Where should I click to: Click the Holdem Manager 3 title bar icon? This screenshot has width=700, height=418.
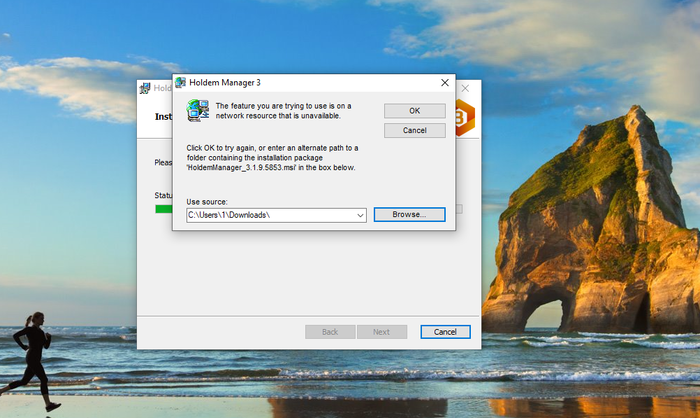[180, 82]
